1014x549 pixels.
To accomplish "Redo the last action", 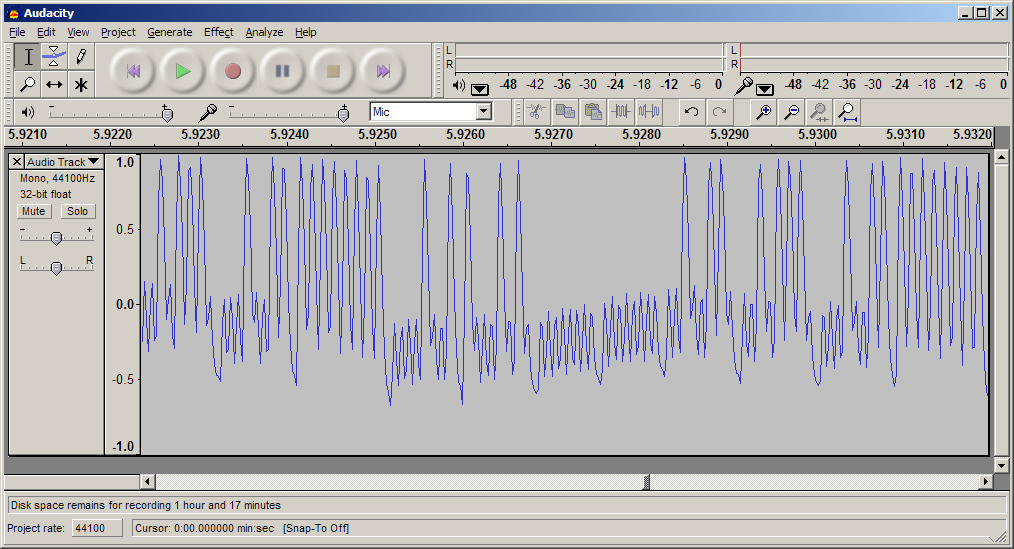I will click(719, 112).
